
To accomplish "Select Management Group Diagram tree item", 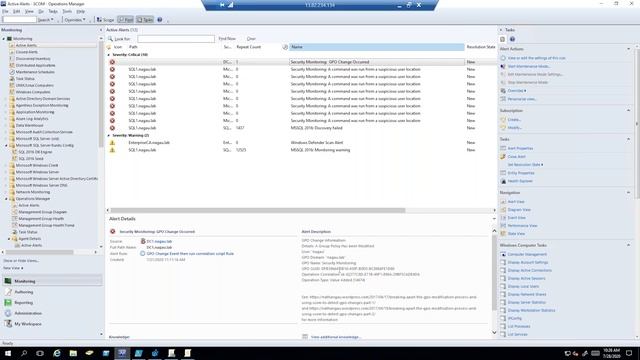I will click(x=42, y=212).
